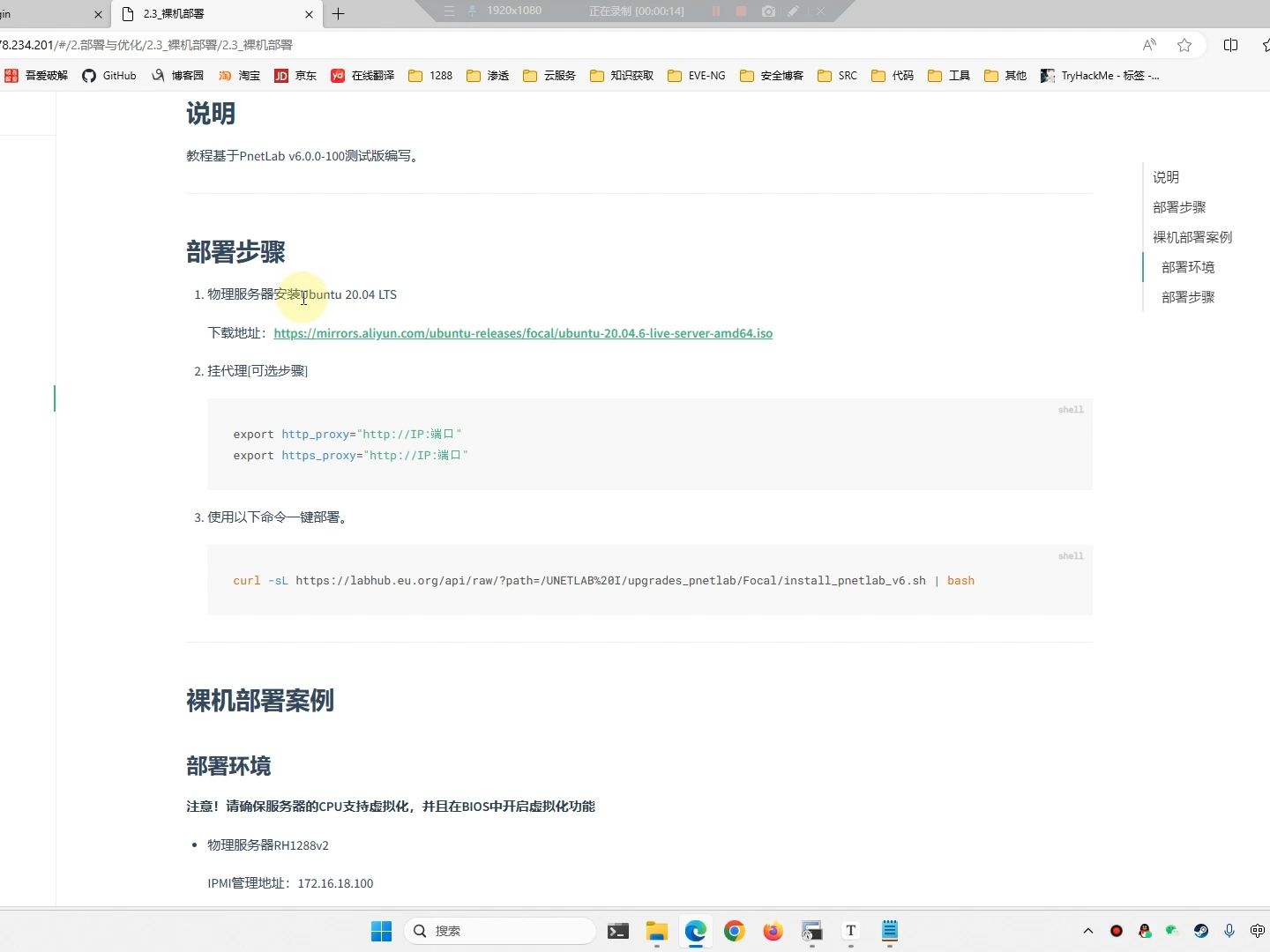Open the TryHackMe bookmark

click(1100, 76)
